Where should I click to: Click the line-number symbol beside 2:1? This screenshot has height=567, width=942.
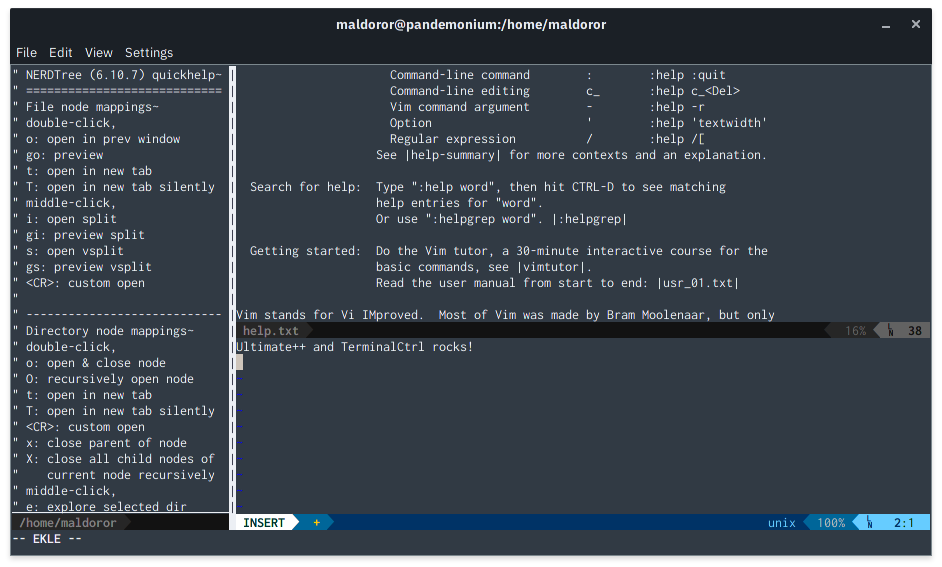[x=870, y=523]
